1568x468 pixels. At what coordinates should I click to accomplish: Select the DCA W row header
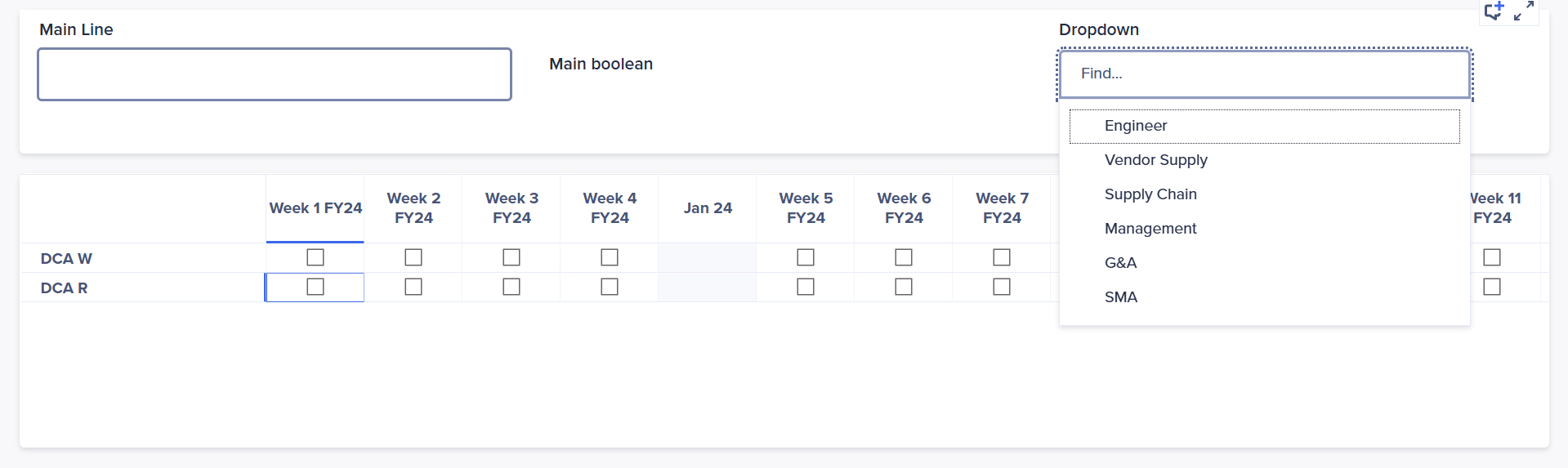[x=66, y=259]
